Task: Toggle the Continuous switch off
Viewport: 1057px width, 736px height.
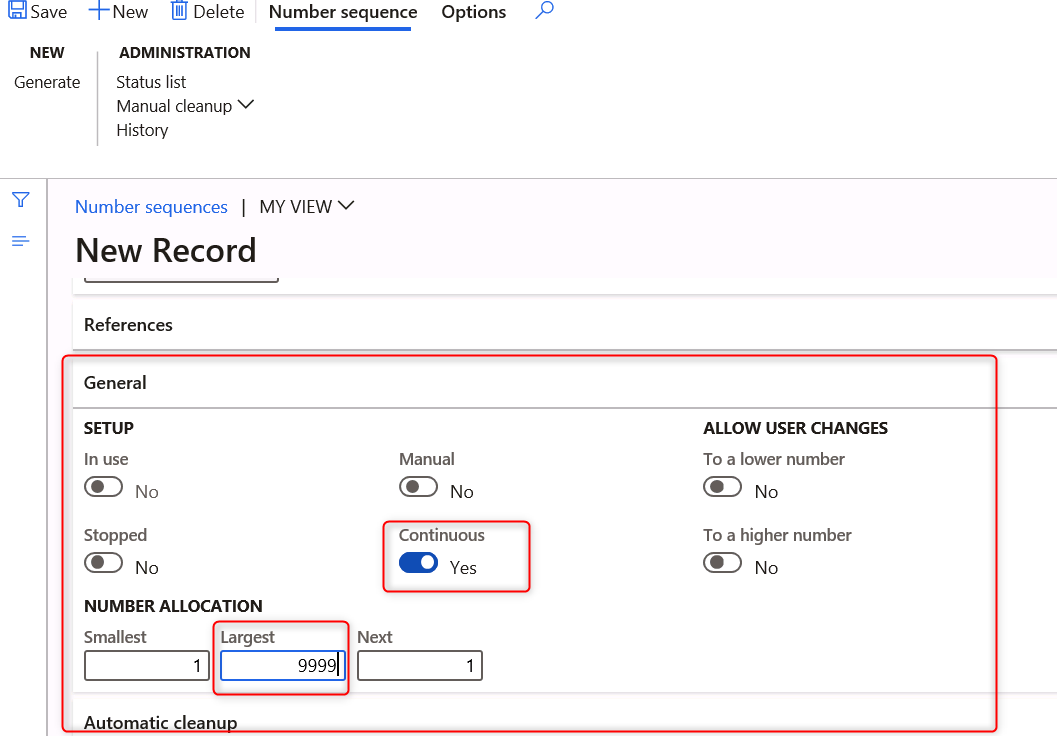Action: (x=418, y=562)
